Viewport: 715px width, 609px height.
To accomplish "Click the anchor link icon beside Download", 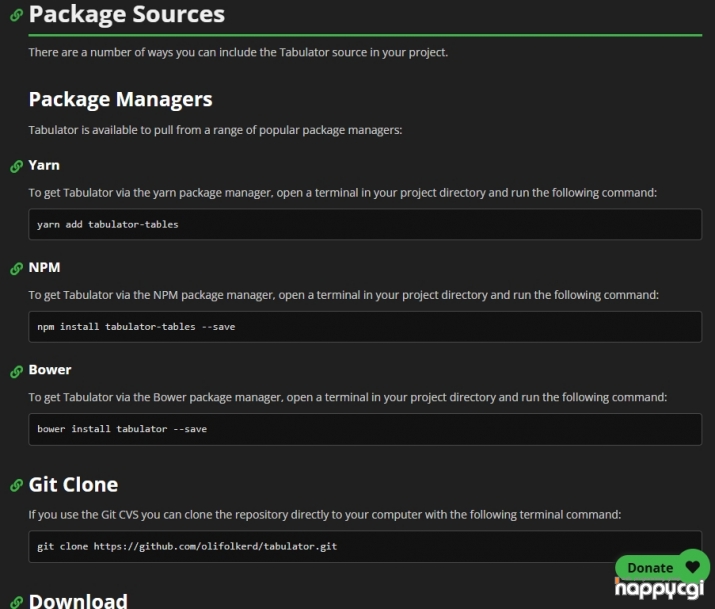I will coord(16,601).
